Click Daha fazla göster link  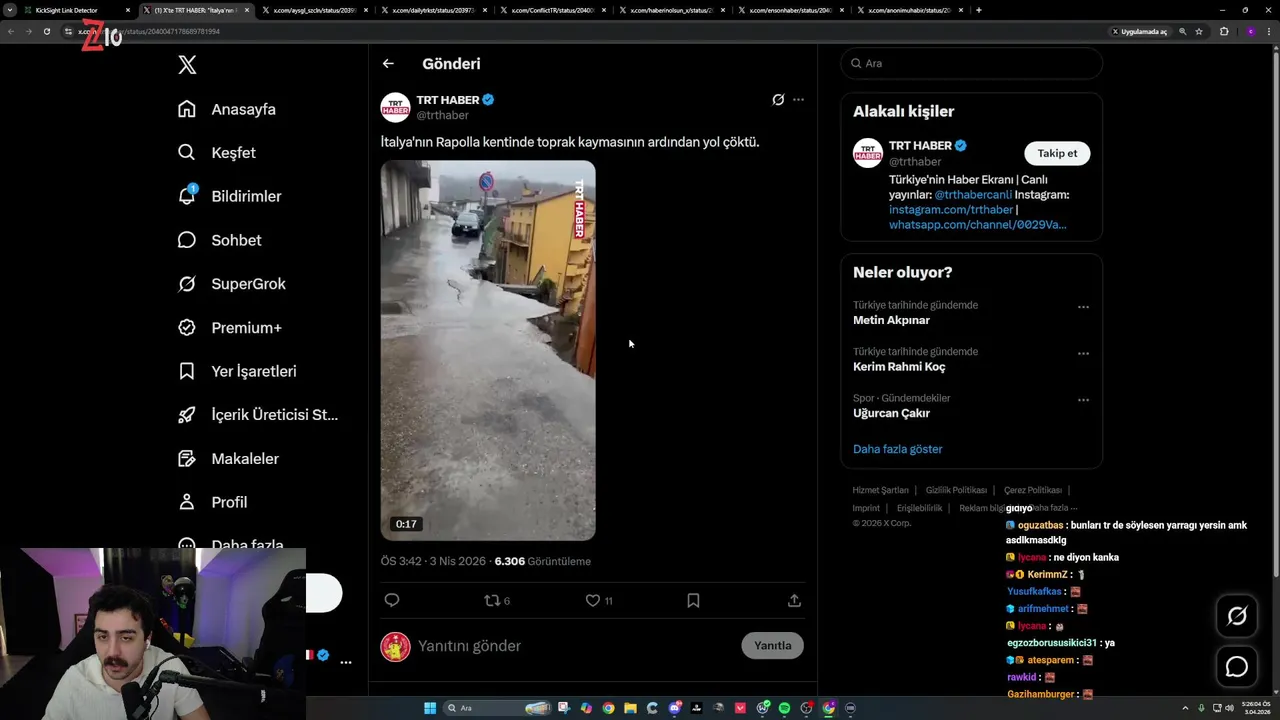pyautogui.click(x=897, y=449)
